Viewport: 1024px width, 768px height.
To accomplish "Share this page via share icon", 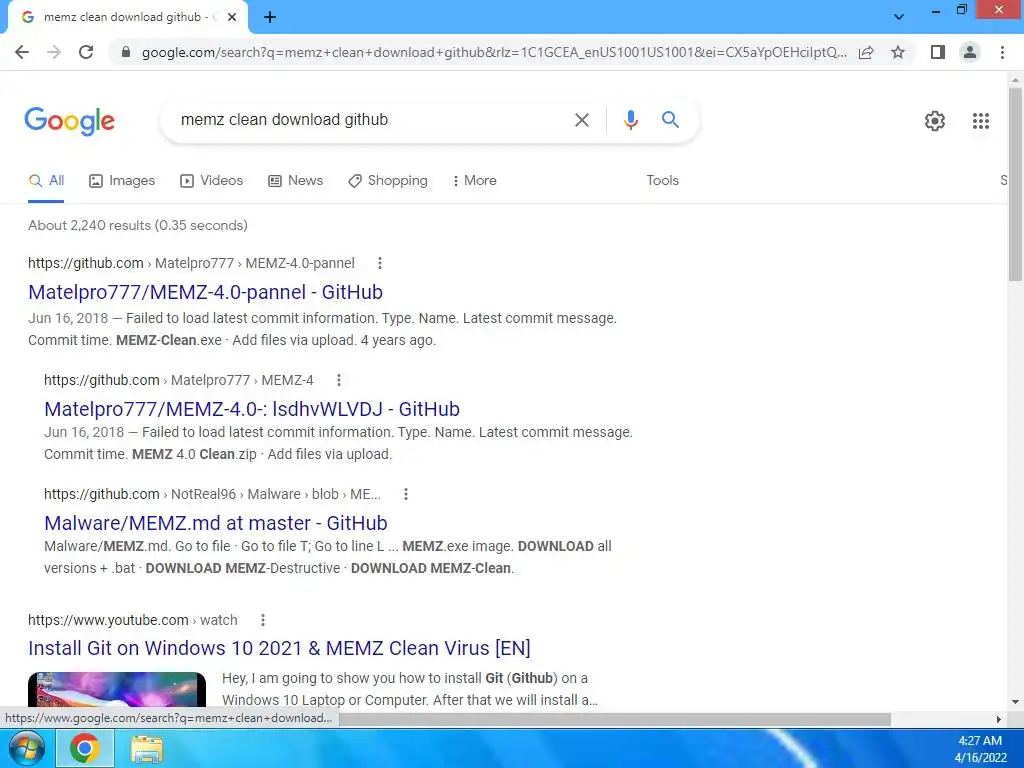I will [866, 52].
